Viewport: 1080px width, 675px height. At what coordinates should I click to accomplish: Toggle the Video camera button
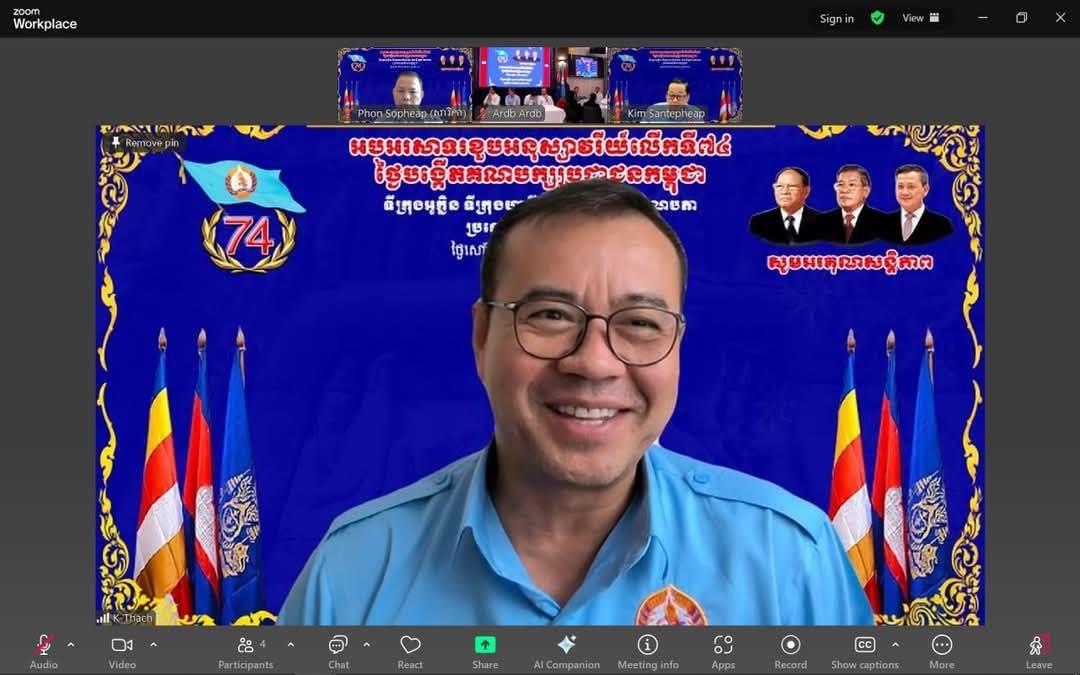click(122, 649)
